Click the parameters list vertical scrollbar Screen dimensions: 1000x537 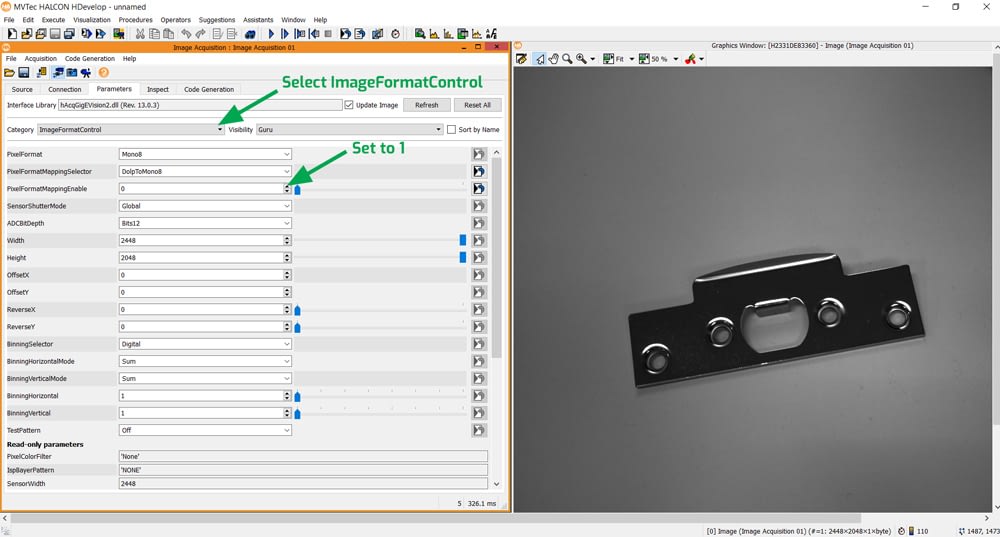[496, 258]
